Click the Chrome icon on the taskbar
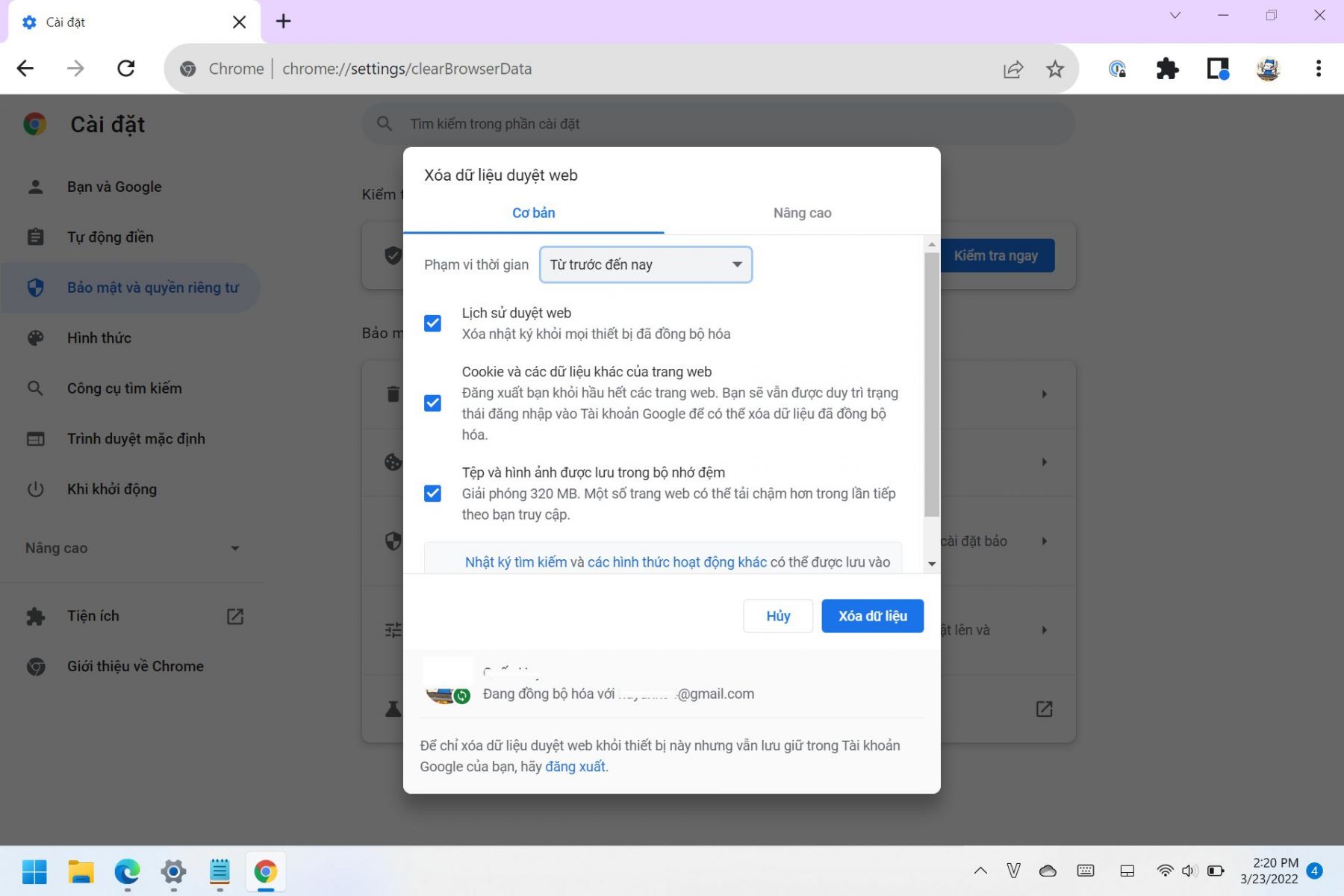The image size is (1344, 896). (x=266, y=871)
